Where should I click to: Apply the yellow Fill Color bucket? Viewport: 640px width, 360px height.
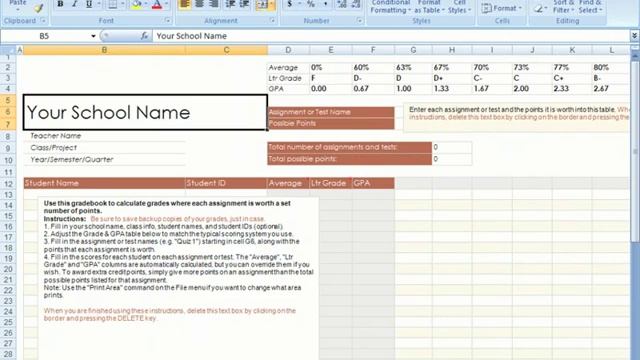click(137, 4)
